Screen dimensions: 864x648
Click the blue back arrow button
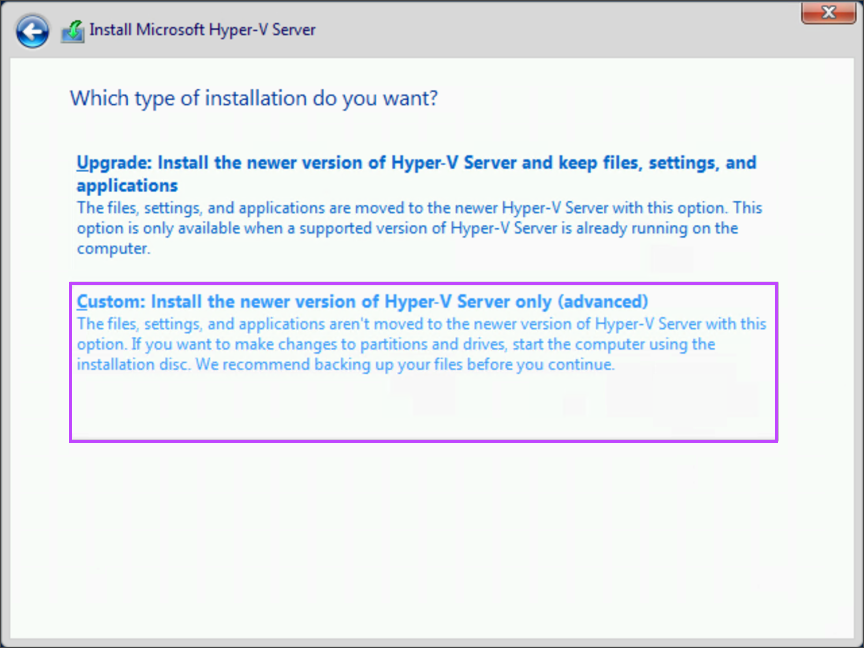(x=32, y=30)
